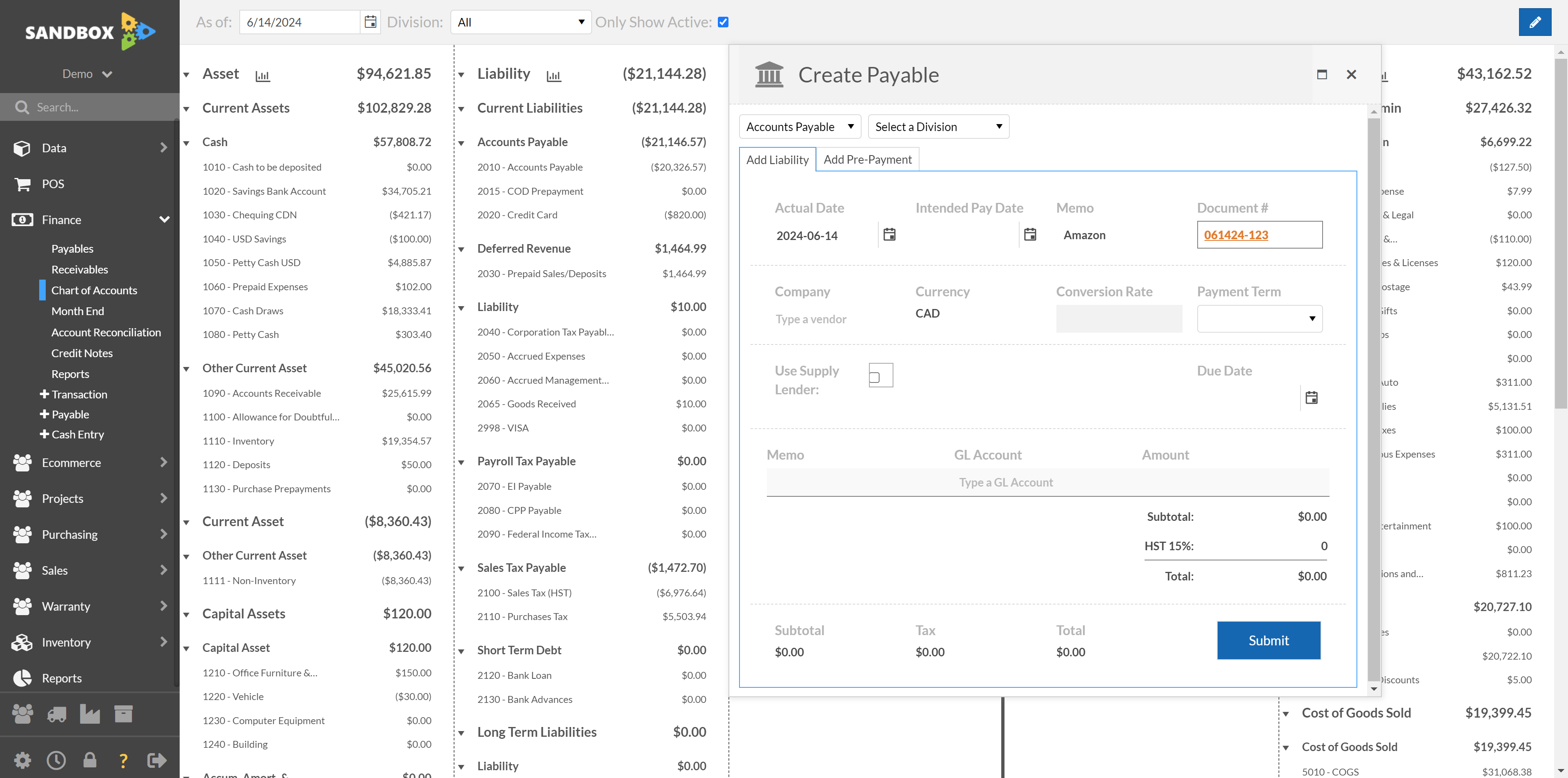1568x778 pixels.
Task: Click the orange question mark help icon
Action: 123,760
